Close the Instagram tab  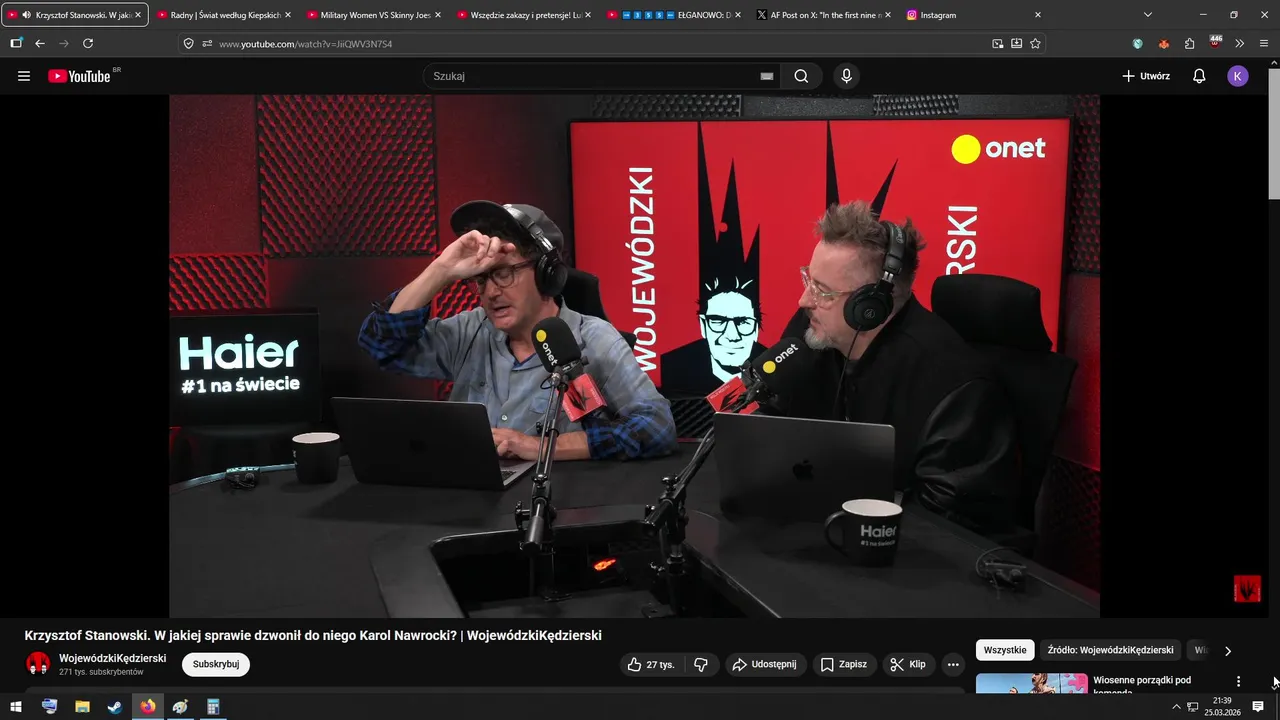click(1038, 15)
